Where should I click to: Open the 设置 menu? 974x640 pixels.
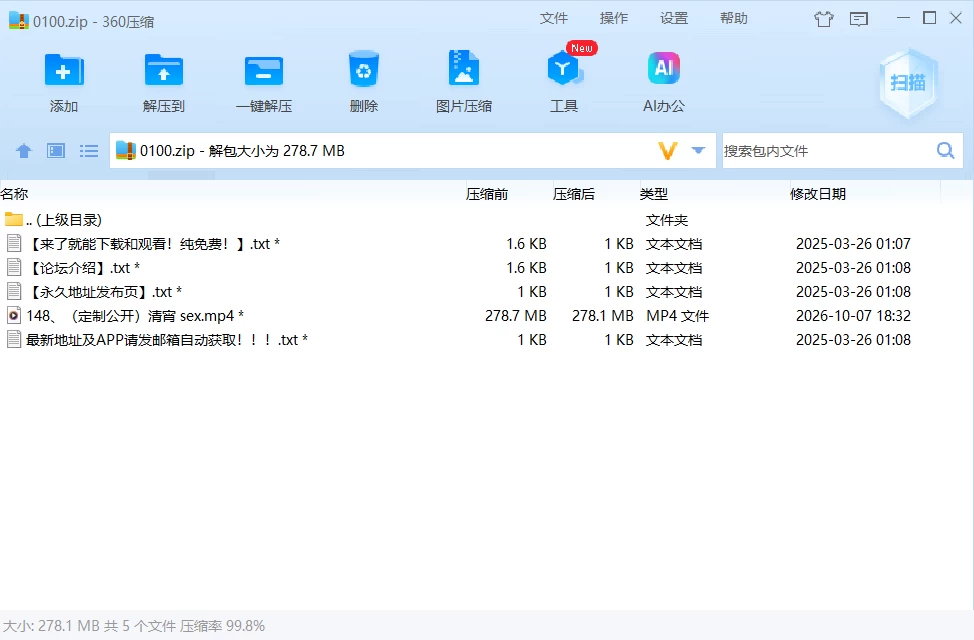coord(674,18)
